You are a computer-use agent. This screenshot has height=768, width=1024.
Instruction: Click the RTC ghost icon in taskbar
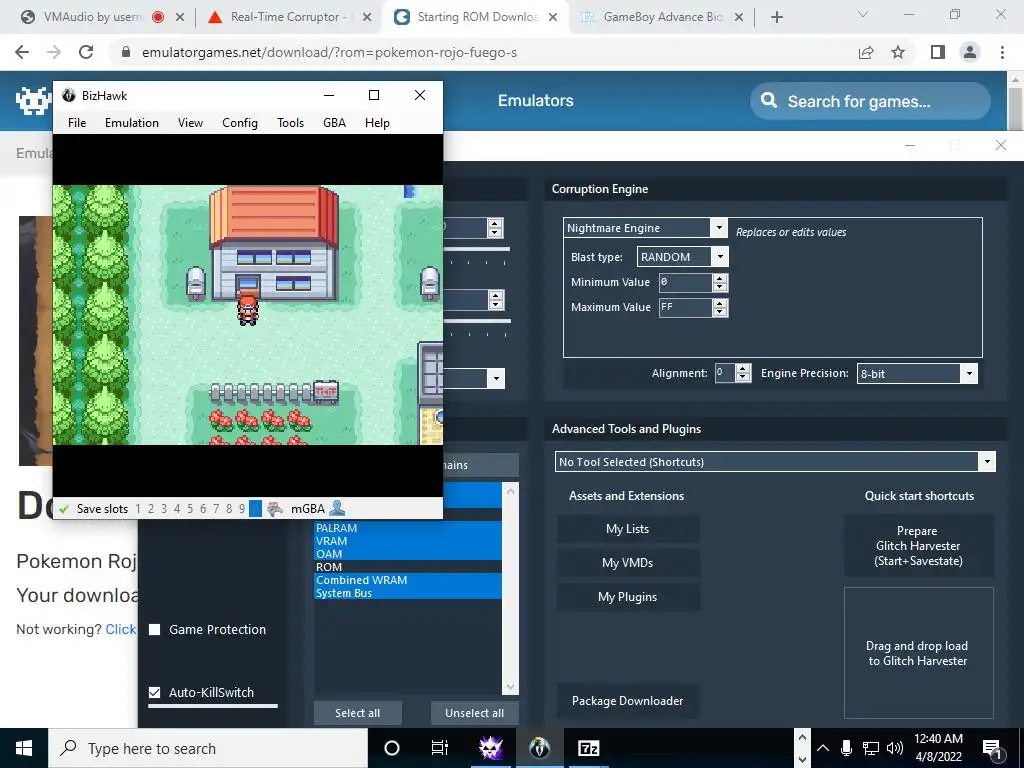click(490, 748)
